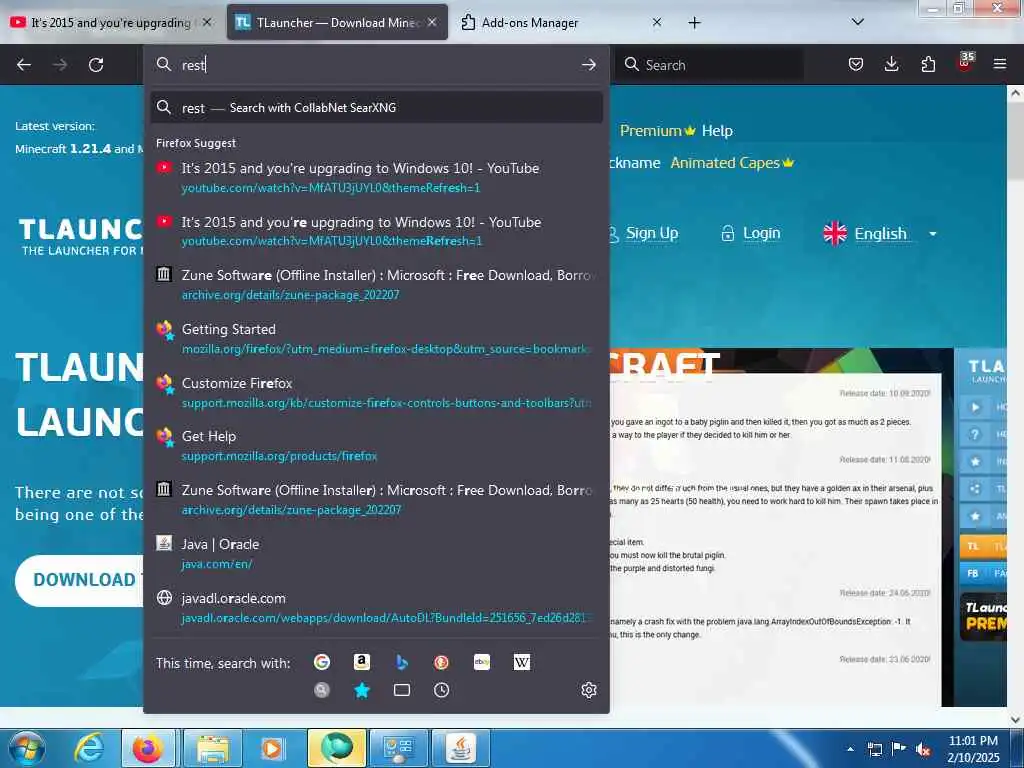Viewport: 1024px width, 768px height.
Task: Switch to the TLauncher tab
Action: 337,22
